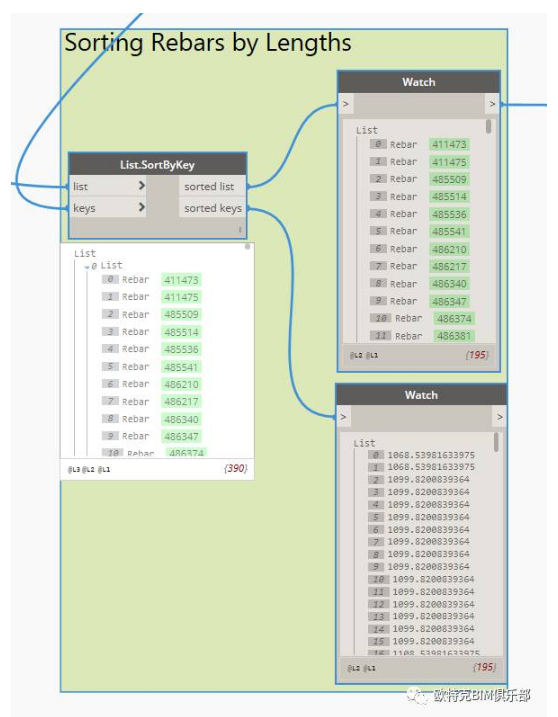Click the {195} item count in top Watch

pyautogui.click(x=477, y=355)
